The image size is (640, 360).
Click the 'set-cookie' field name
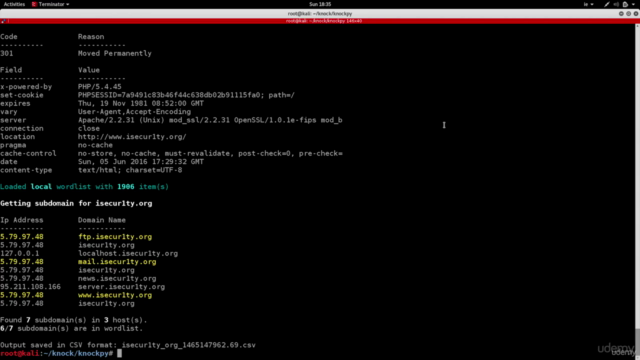pos(22,95)
